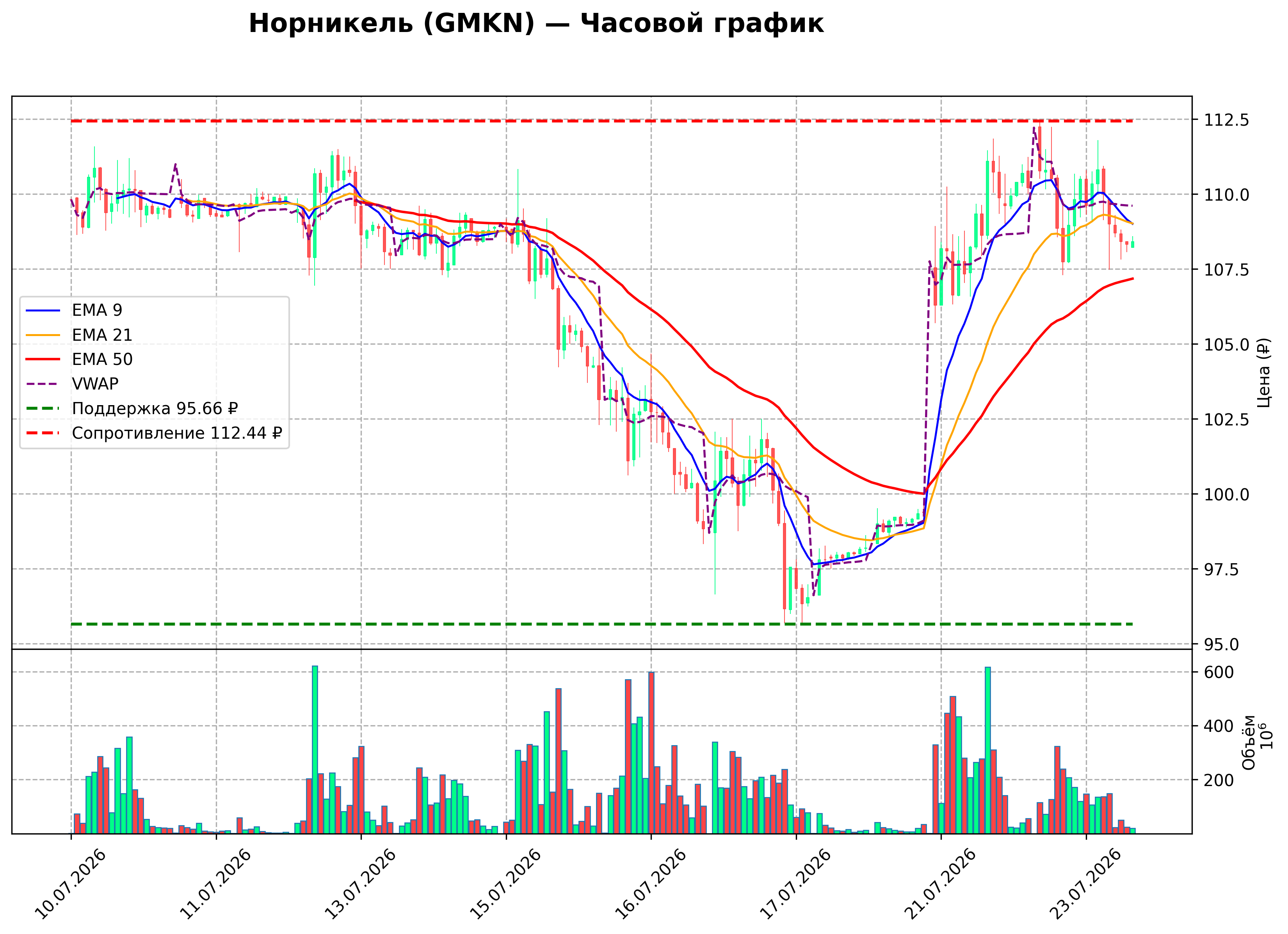Click the 97.5 price axis label
1288x934 pixels.
[x=1222, y=569]
